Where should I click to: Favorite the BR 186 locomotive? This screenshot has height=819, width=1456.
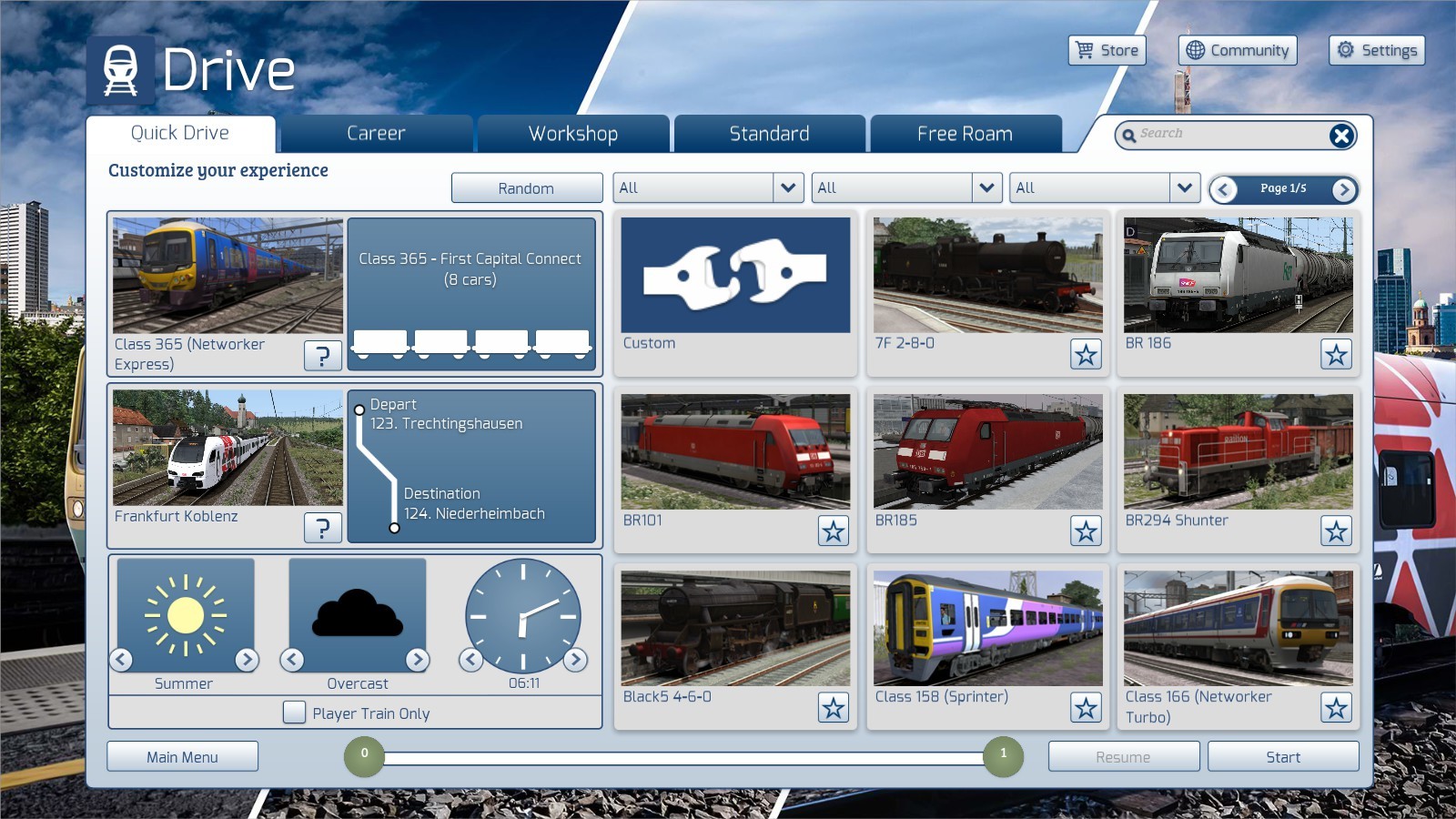1336,355
